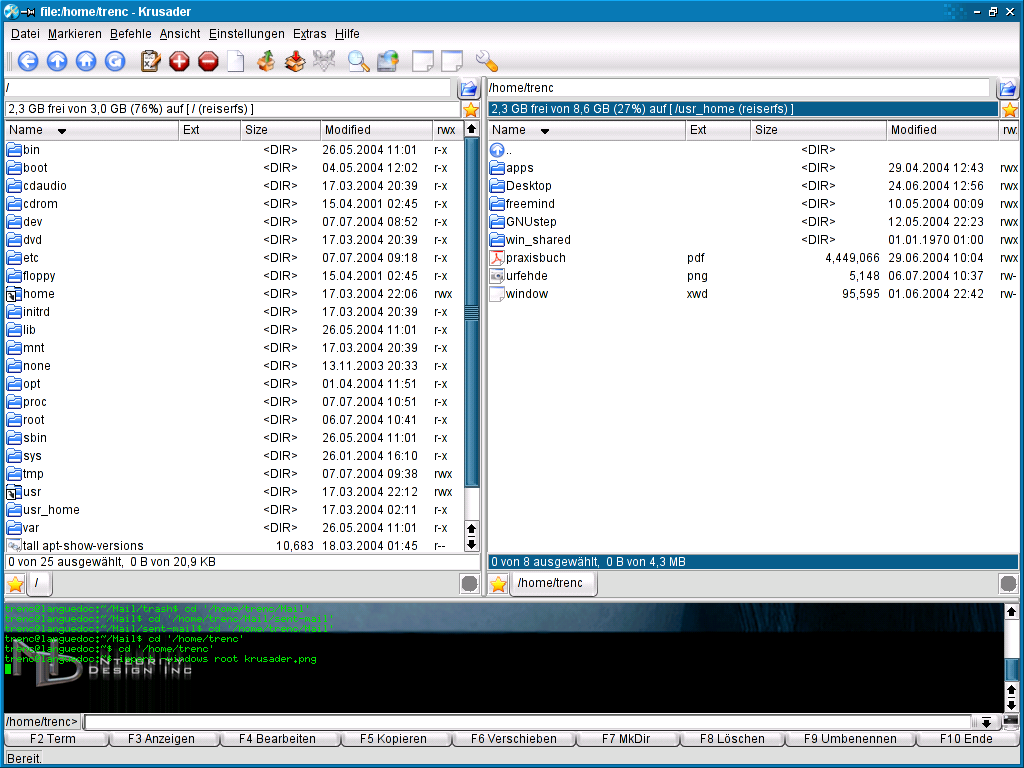Sort right panel by Name column header
Image resolution: width=1024 pixels, height=768 pixels.
pos(586,130)
